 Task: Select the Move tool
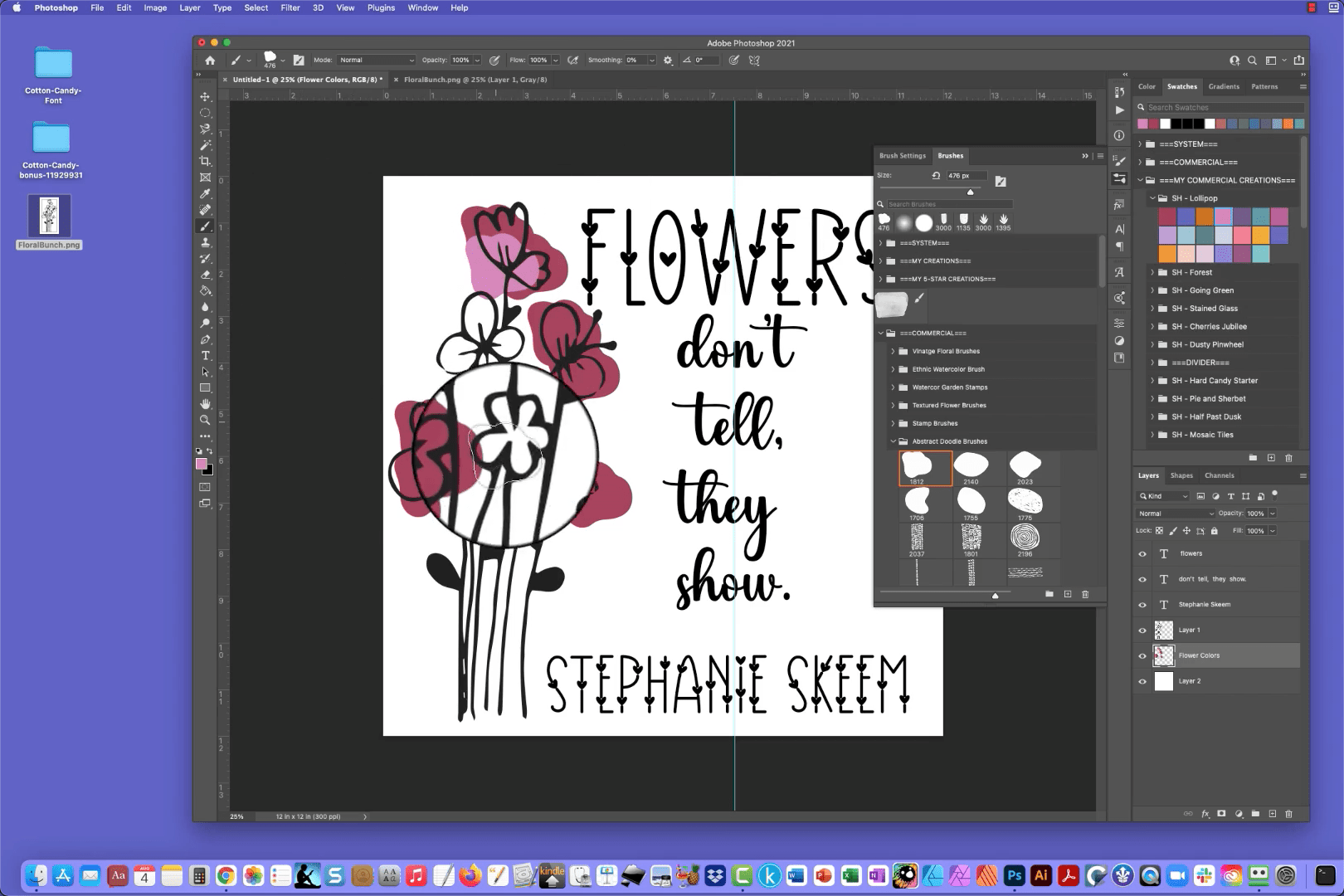[x=205, y=97]
